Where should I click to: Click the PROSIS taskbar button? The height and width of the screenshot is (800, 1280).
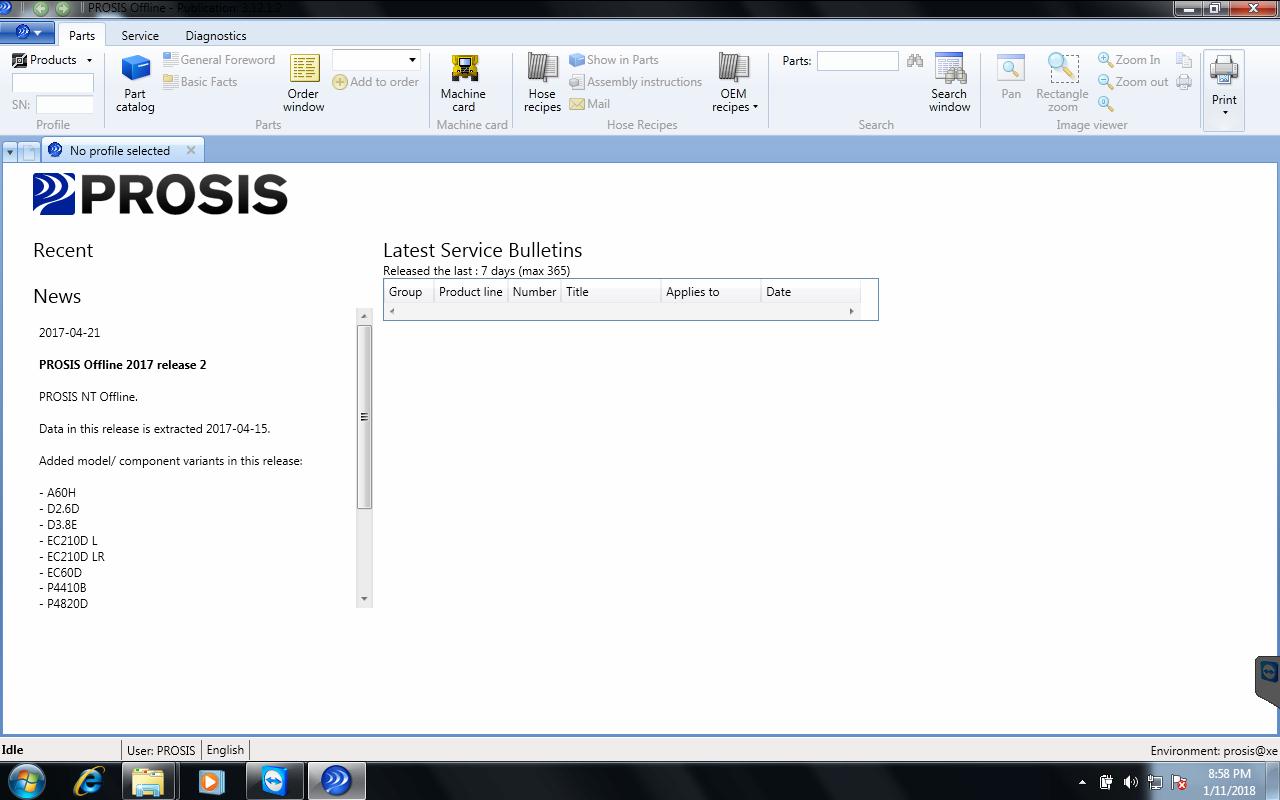point(336,780)
